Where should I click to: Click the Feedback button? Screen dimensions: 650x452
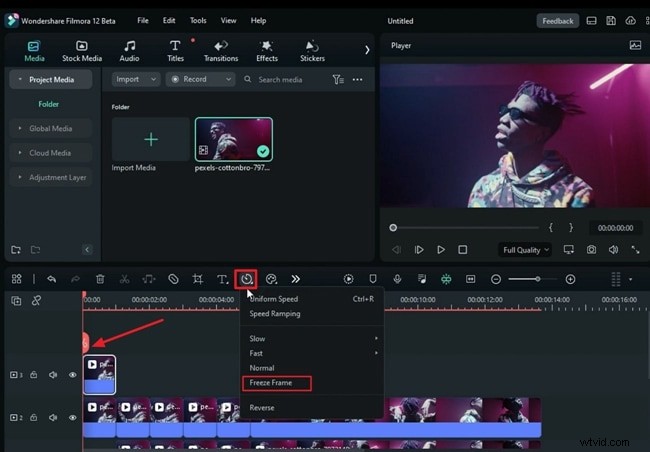(x=557, y=20)
